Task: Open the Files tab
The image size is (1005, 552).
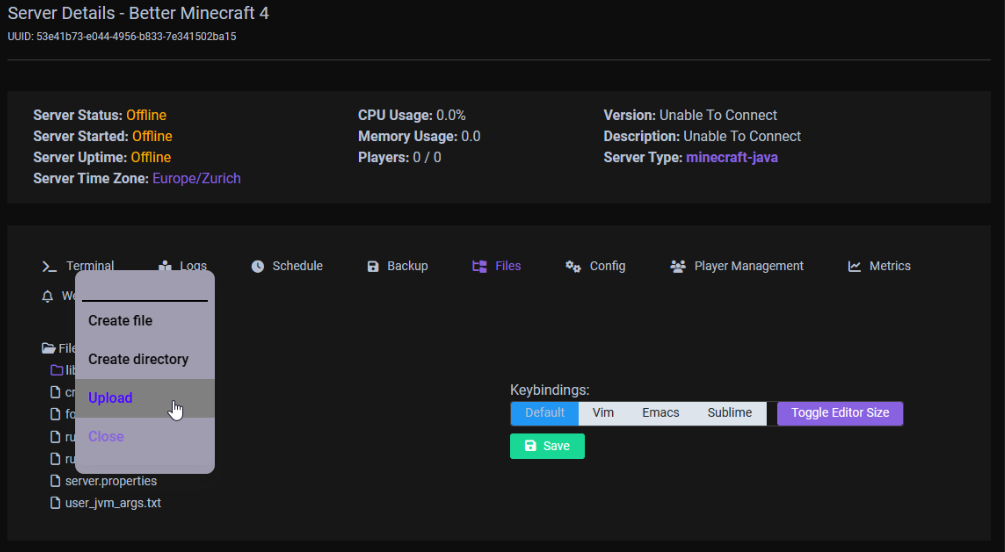Action: click(497, 266)
